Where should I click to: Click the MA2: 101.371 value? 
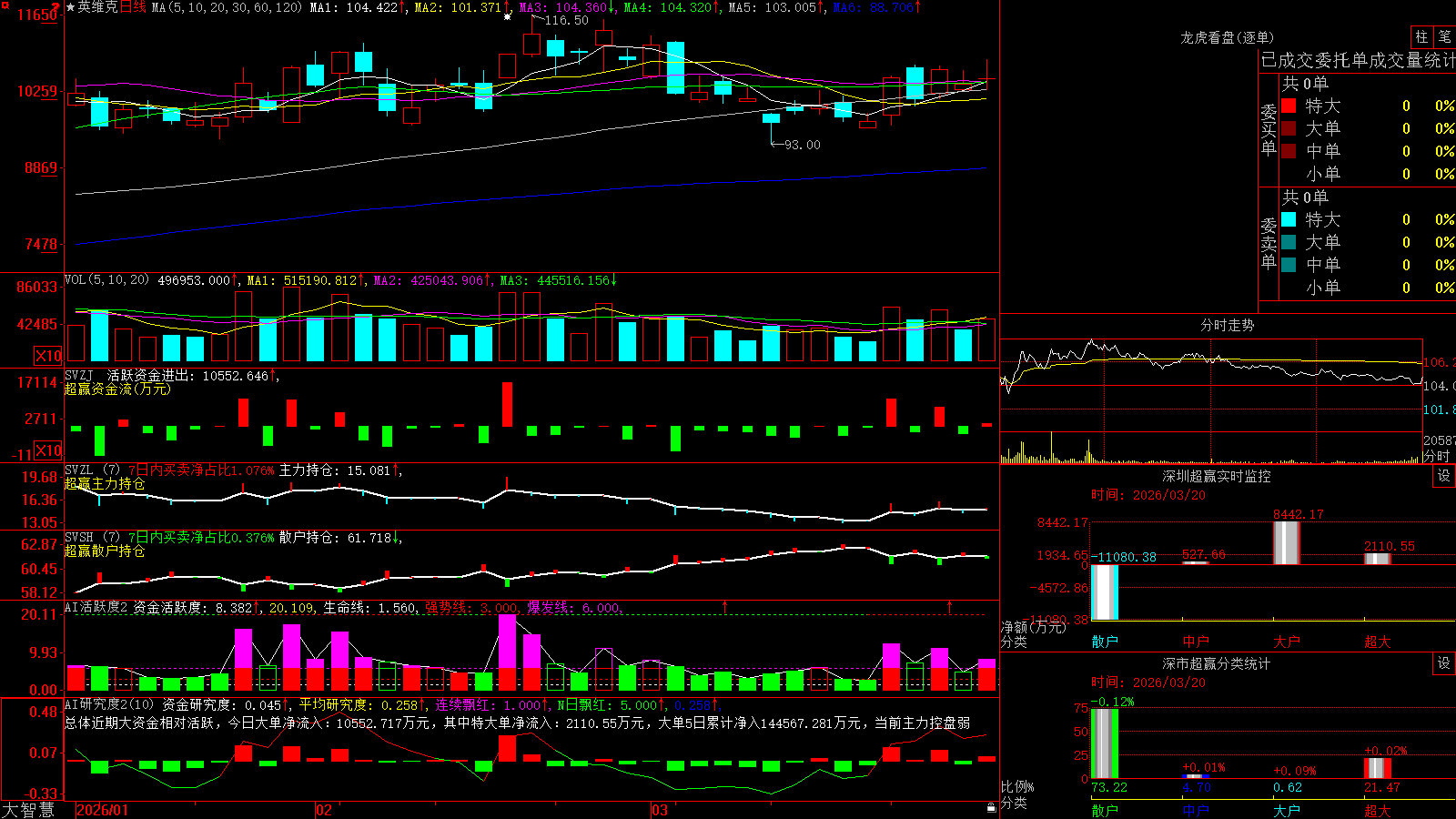(458, 7)
